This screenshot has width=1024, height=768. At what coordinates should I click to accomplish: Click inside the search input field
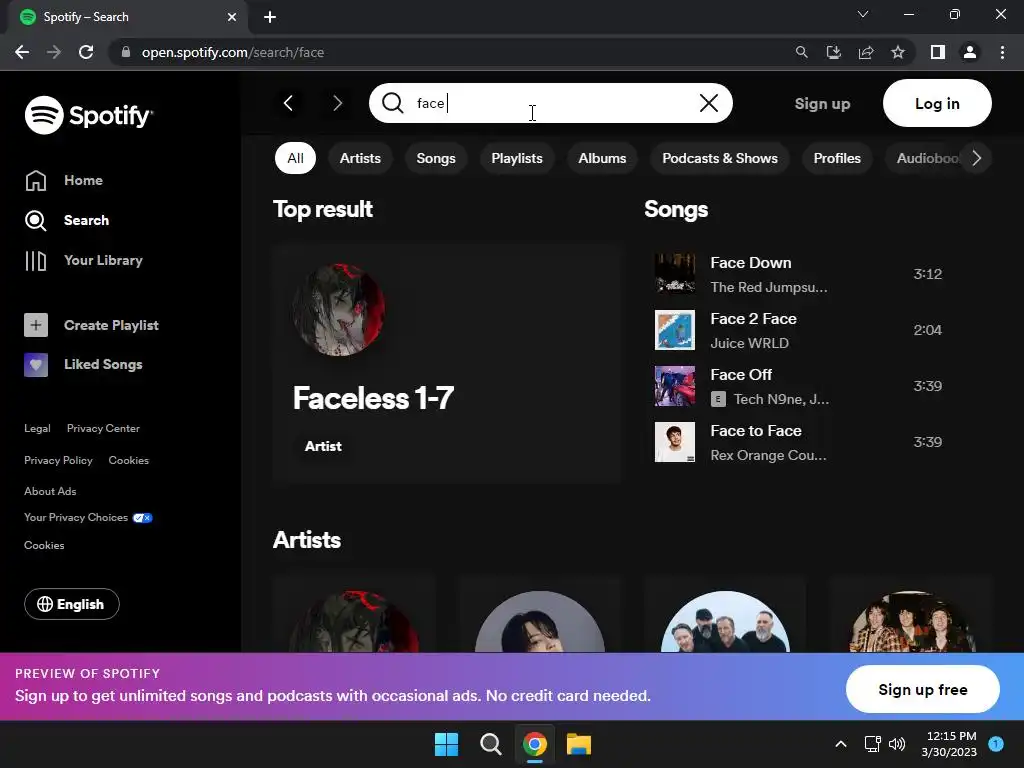[x=551, y=103]
